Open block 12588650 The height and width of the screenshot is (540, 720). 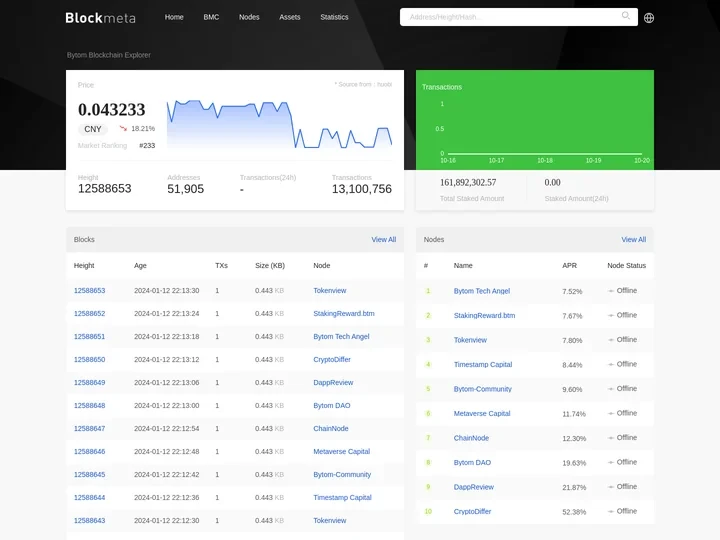[x=90, y=359]
